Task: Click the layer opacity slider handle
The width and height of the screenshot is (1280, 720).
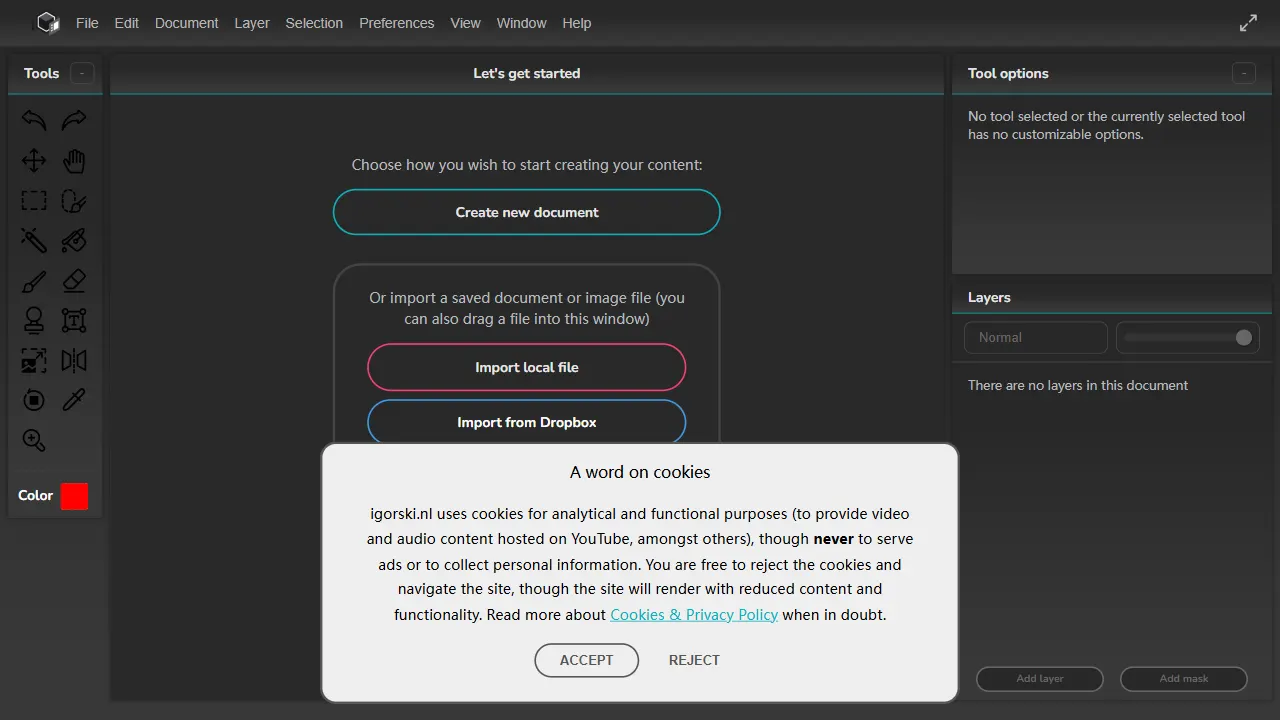Action: 1244,338
